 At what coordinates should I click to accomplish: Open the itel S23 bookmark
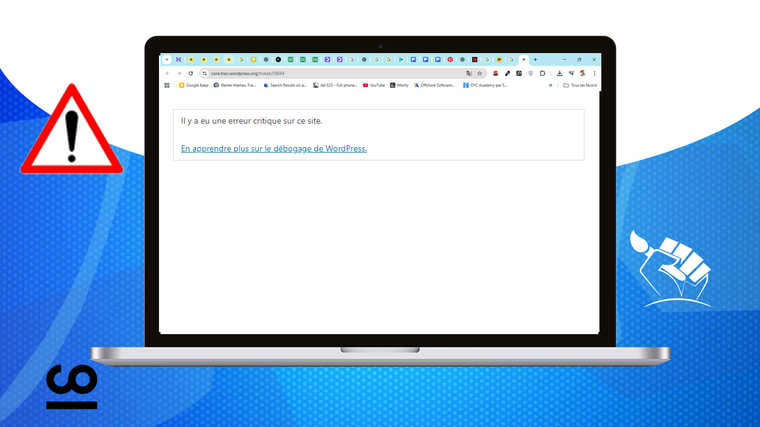click(x=335, y=85)
